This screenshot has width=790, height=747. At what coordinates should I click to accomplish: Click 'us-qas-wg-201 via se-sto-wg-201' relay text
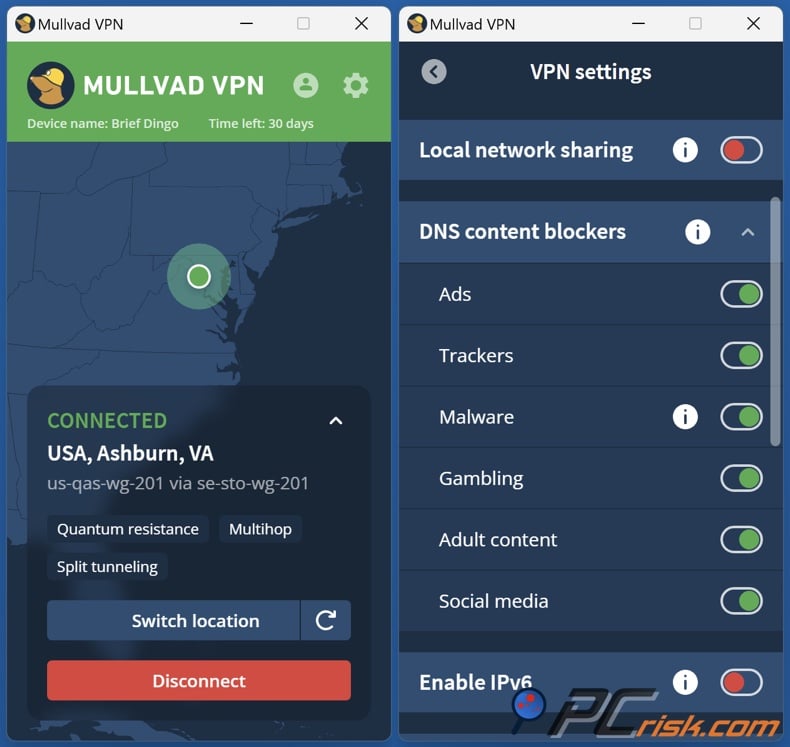177,484
